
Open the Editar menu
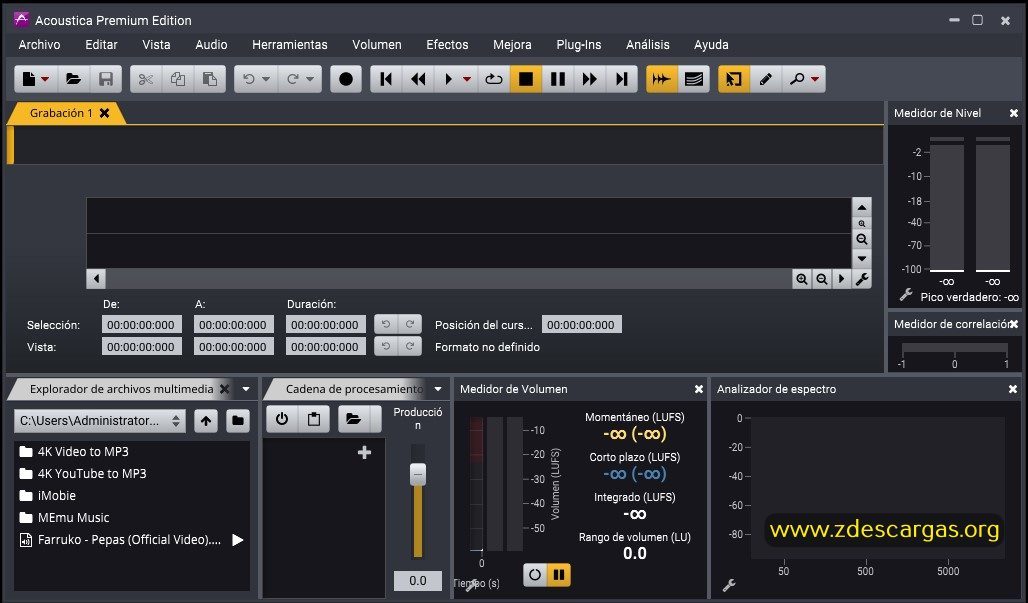101,45
